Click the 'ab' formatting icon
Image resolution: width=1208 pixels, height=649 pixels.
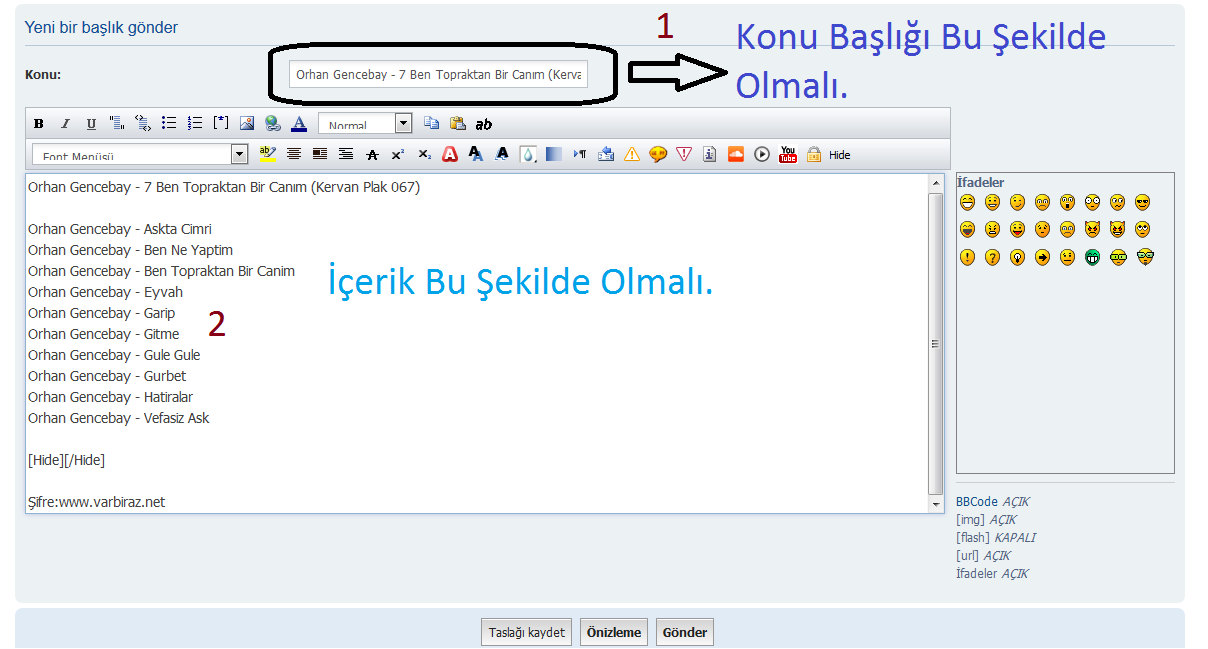pyautogui.click(x=484, y=124)
